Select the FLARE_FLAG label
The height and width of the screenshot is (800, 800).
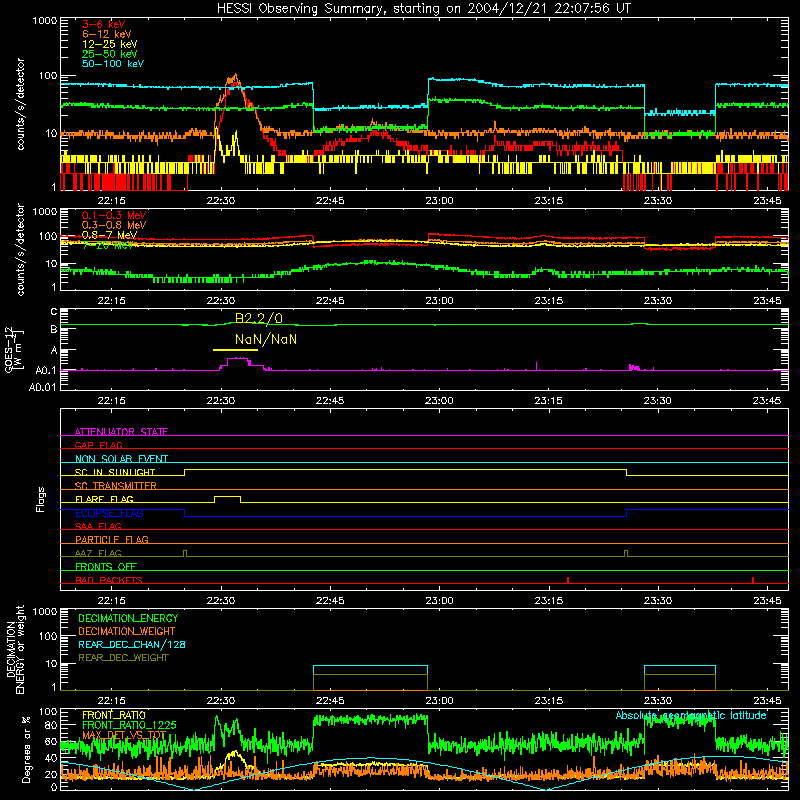click(104, 499)
